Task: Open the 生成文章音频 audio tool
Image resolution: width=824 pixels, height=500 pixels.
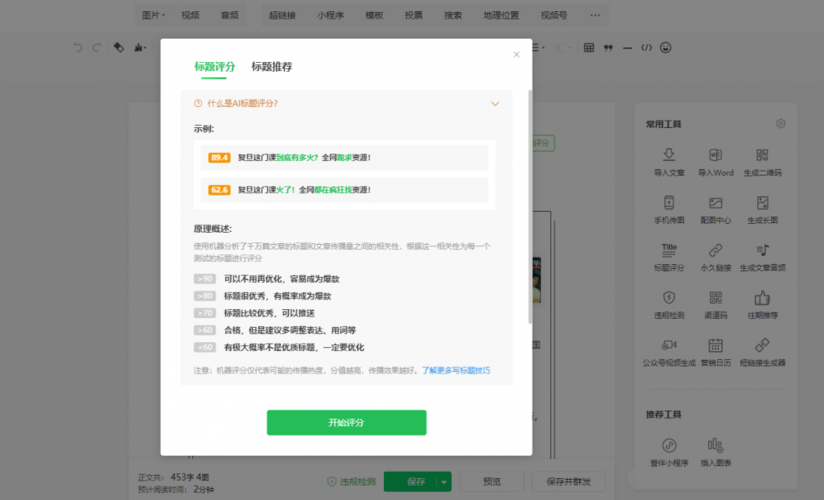Action: coord(762,257)
